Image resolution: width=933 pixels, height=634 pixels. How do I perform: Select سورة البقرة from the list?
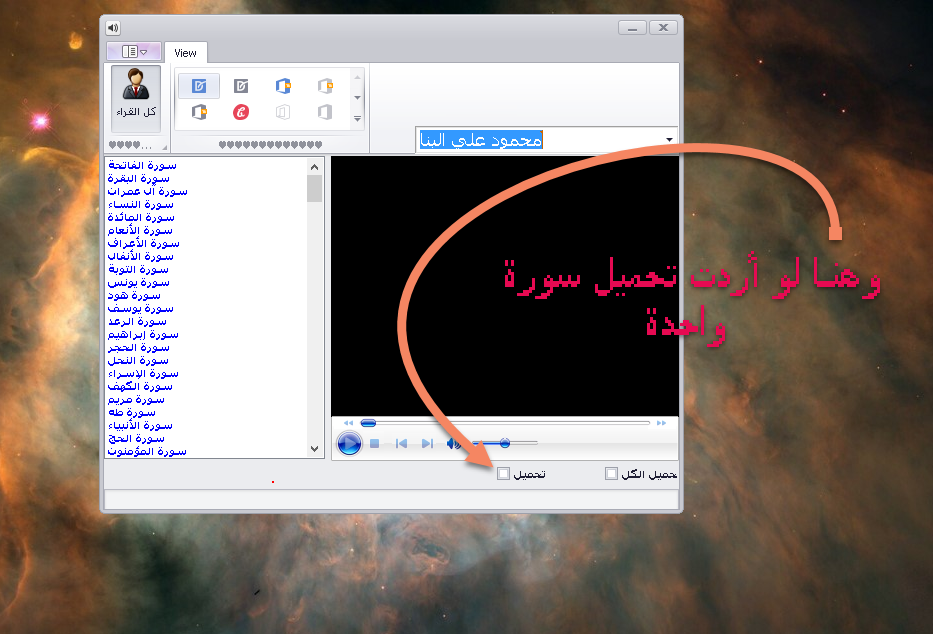[x=141, y=178]
